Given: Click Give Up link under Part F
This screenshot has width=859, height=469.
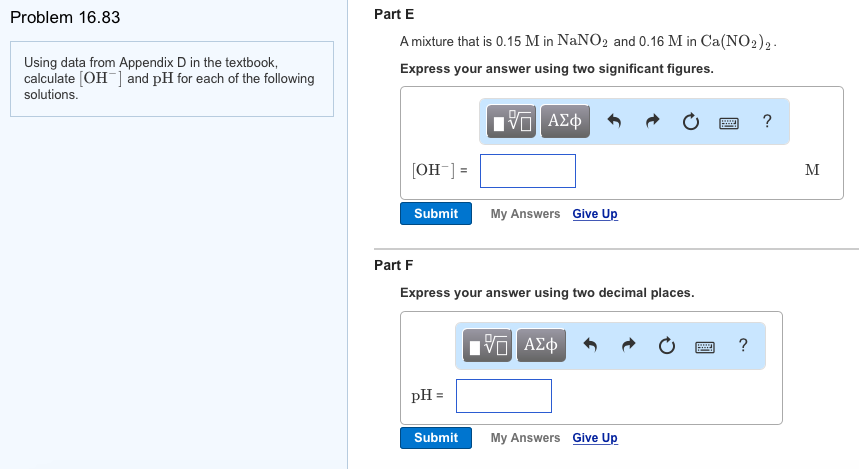Looking at the screenshot, I should click(595, 438).
